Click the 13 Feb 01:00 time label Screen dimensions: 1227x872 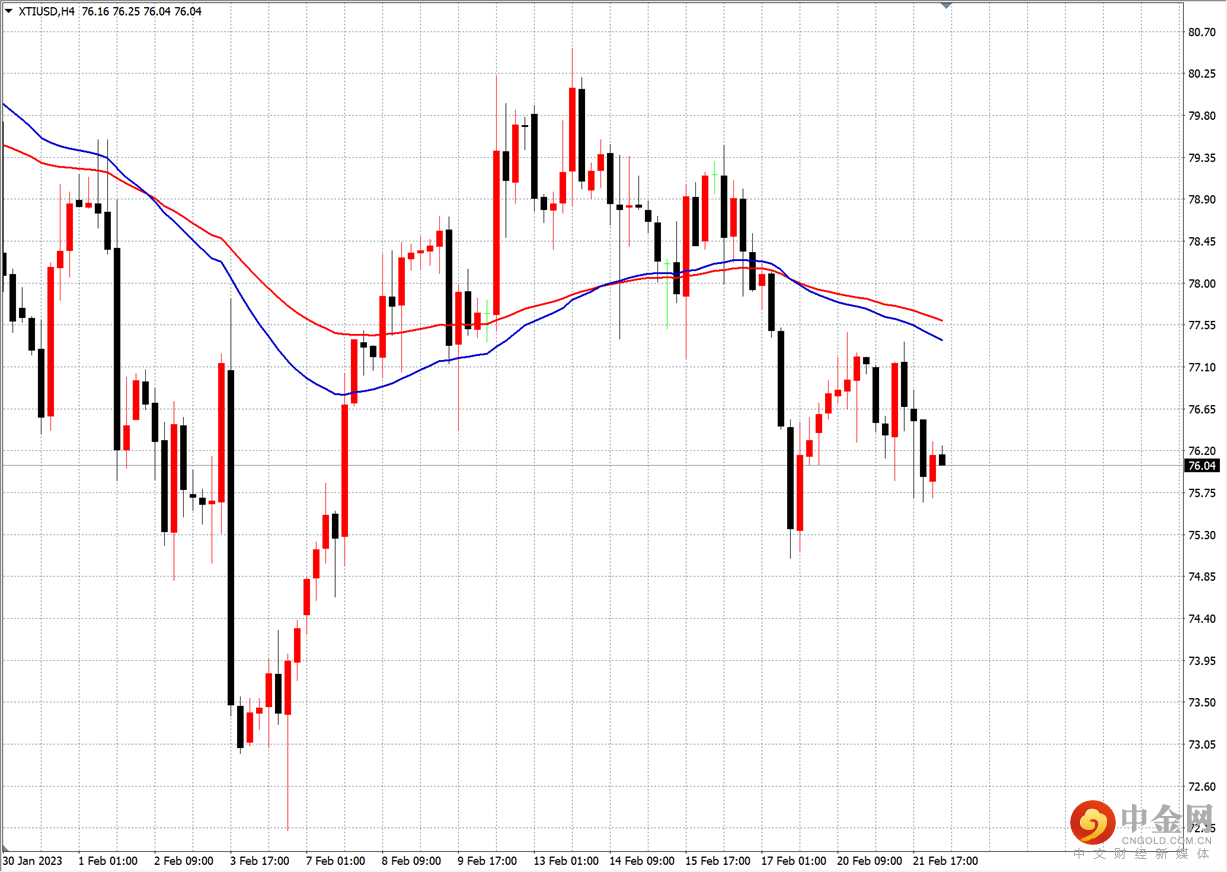pos(566,860)
